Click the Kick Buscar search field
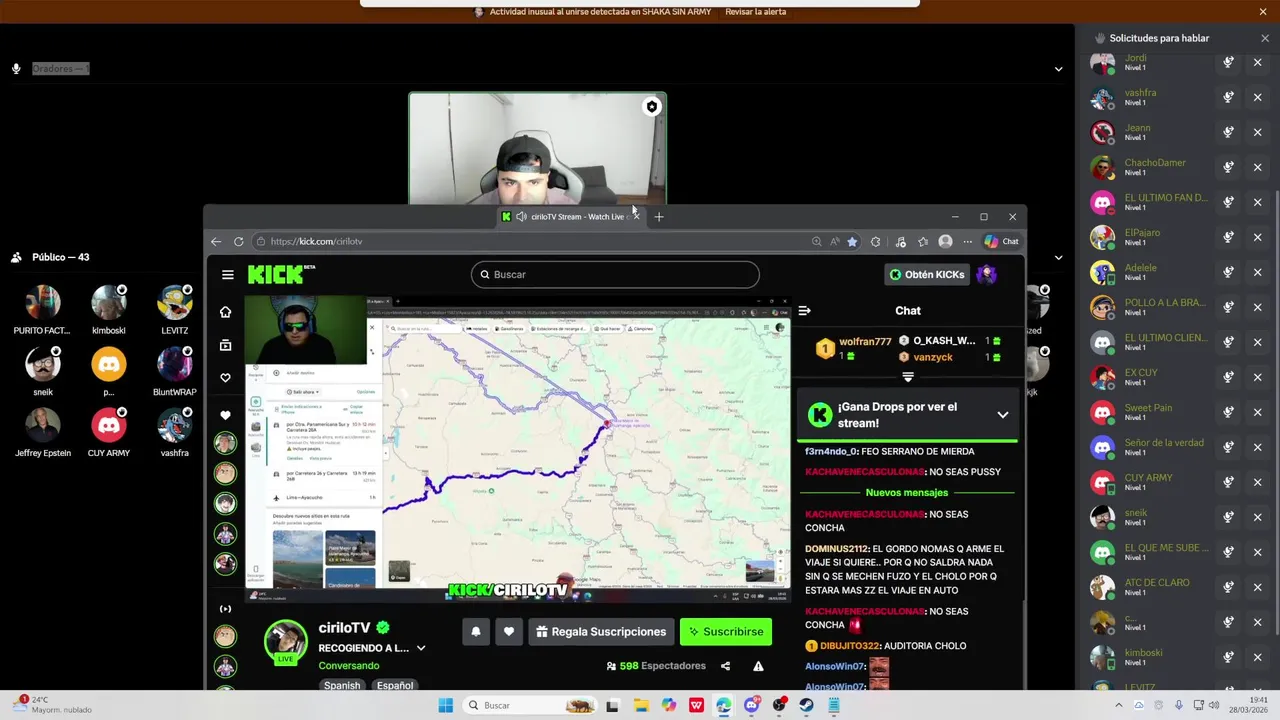The width and height of the screenshot is (1280, 720). point(615,274)
